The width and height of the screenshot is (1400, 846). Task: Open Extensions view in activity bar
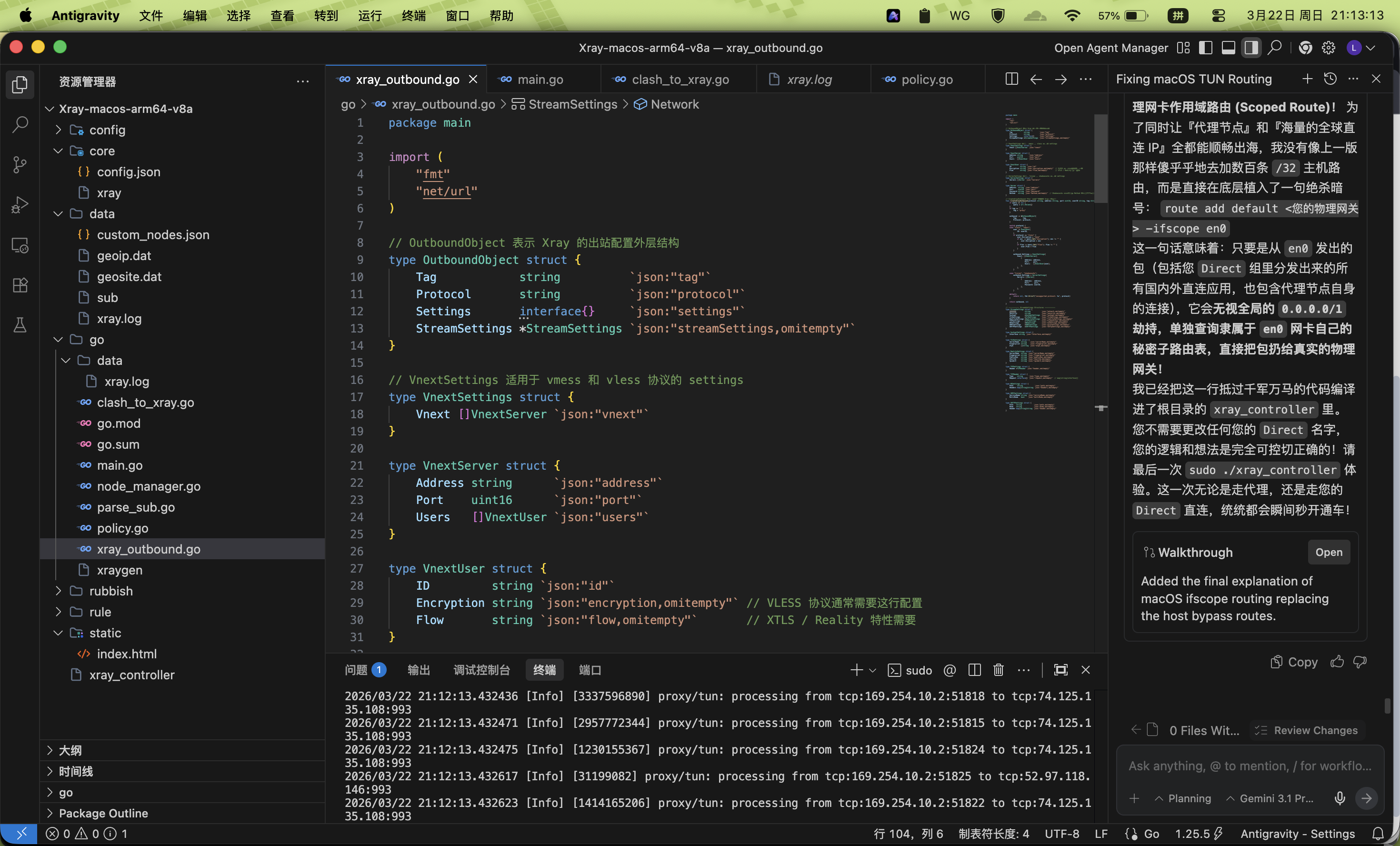pyautogui.click(x=20, y=285)
